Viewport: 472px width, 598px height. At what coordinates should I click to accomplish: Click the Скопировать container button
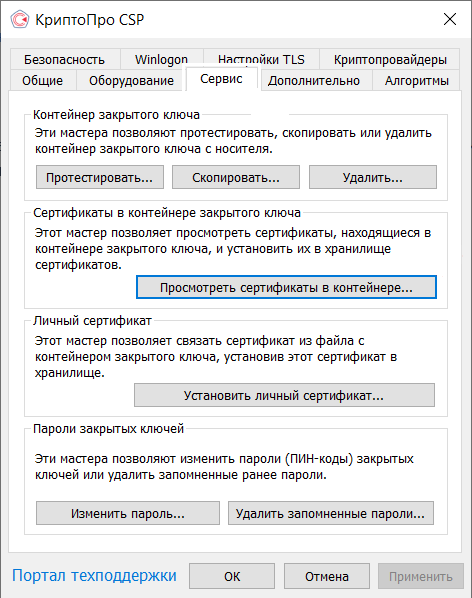point(236,177)
